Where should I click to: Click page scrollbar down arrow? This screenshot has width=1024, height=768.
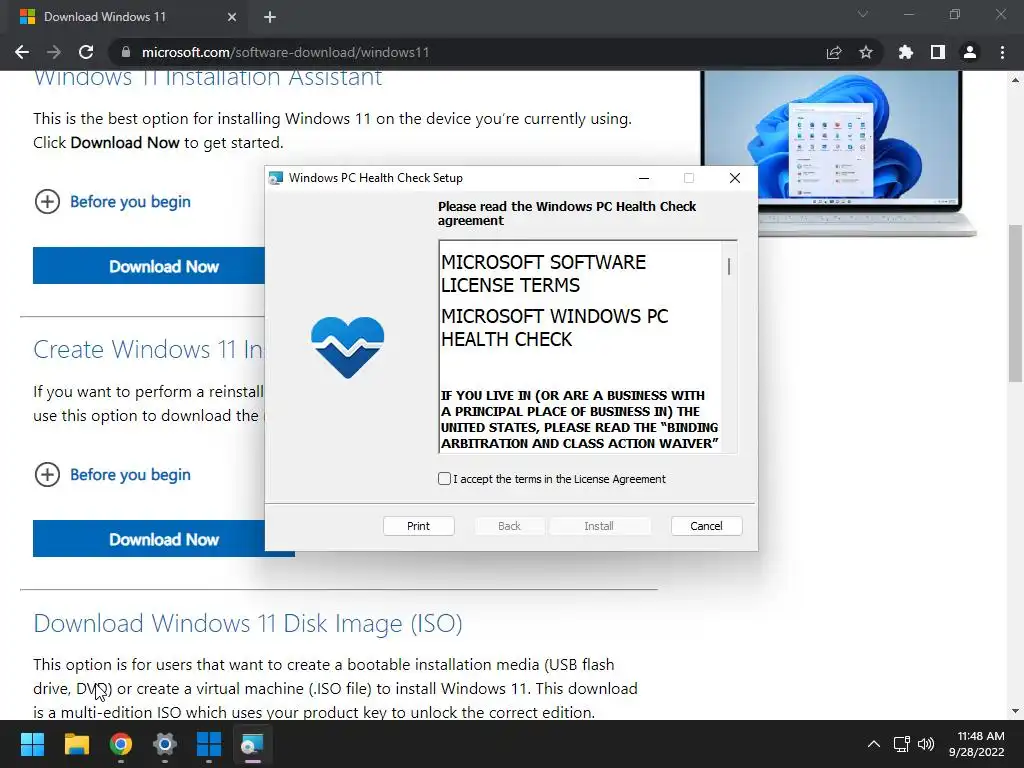[x=1015, y=711]
